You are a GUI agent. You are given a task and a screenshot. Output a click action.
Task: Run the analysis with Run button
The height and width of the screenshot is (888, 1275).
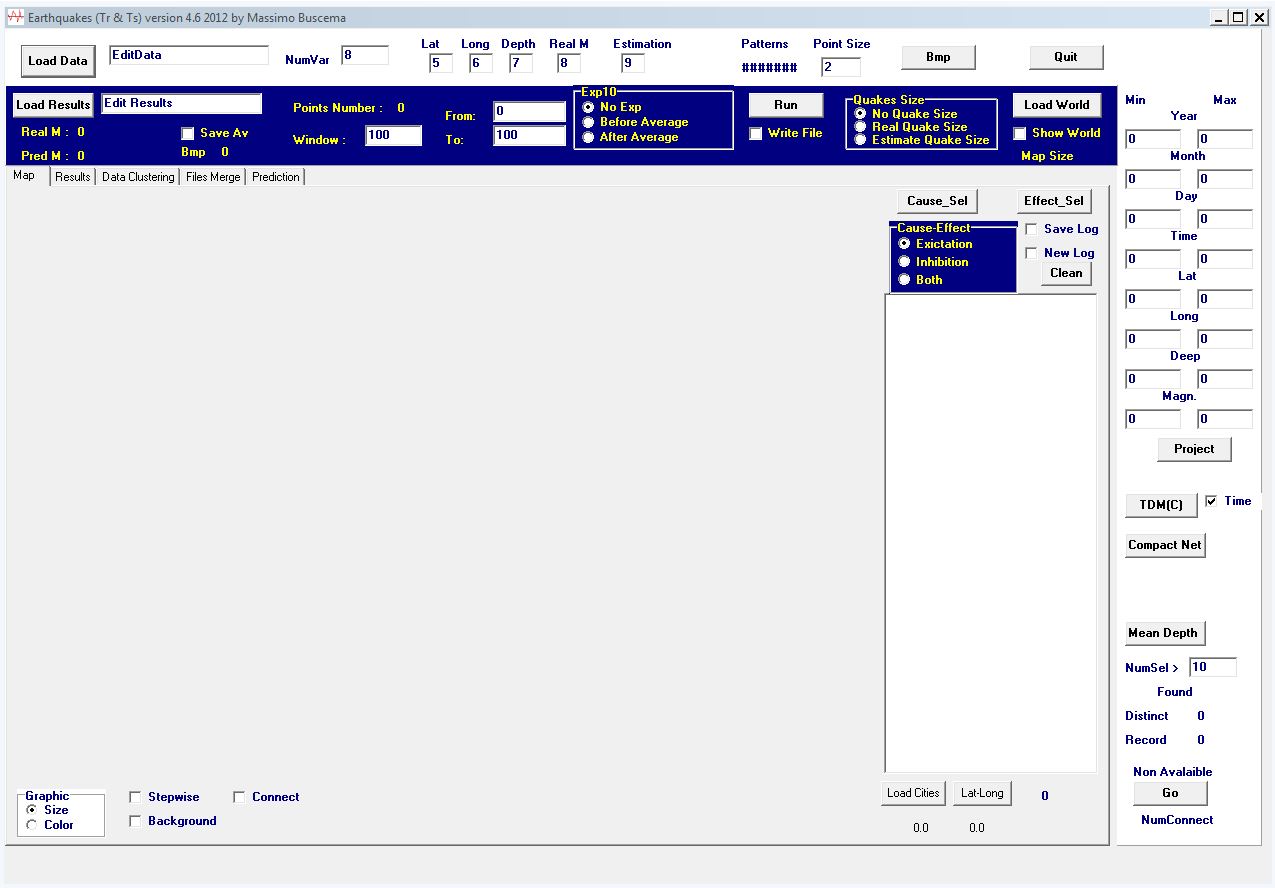[x=786, y=105]
